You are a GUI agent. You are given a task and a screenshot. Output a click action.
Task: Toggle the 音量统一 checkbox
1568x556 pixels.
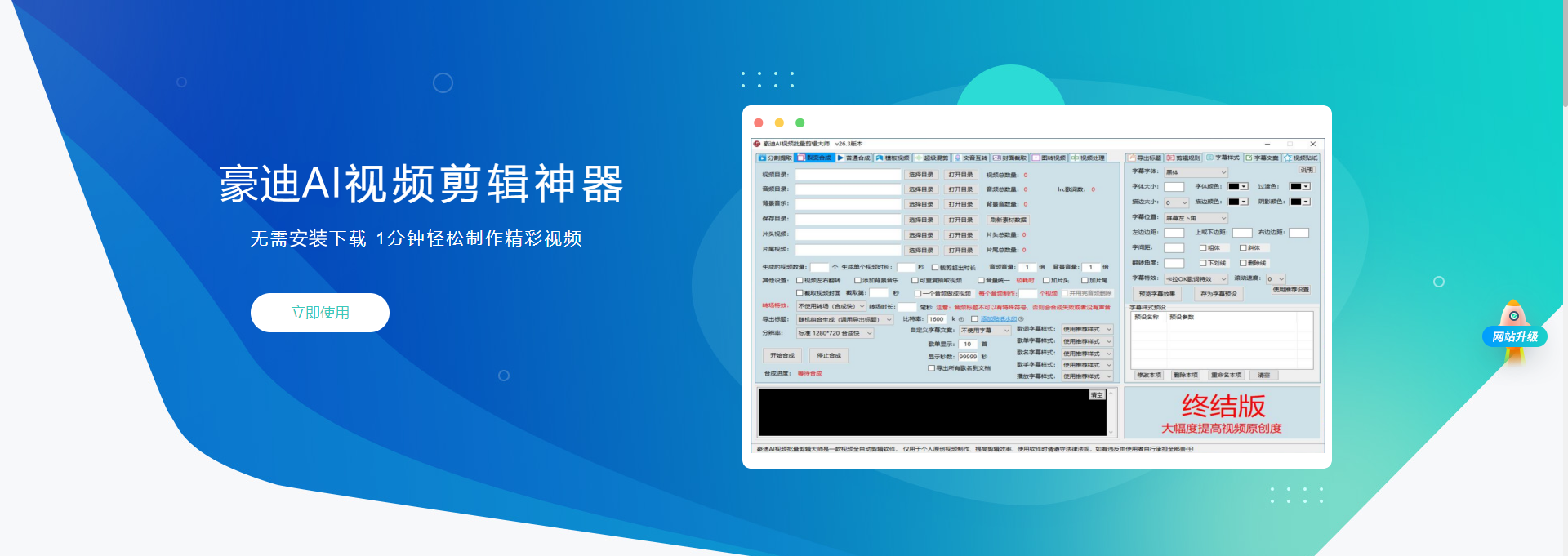click(982, 280)
